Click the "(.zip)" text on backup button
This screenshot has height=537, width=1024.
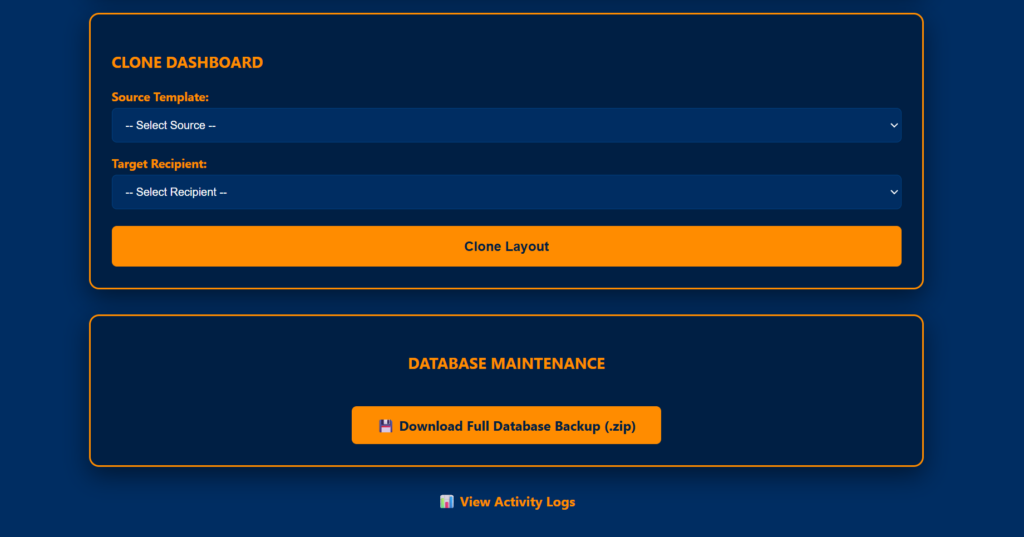[620, 426]
